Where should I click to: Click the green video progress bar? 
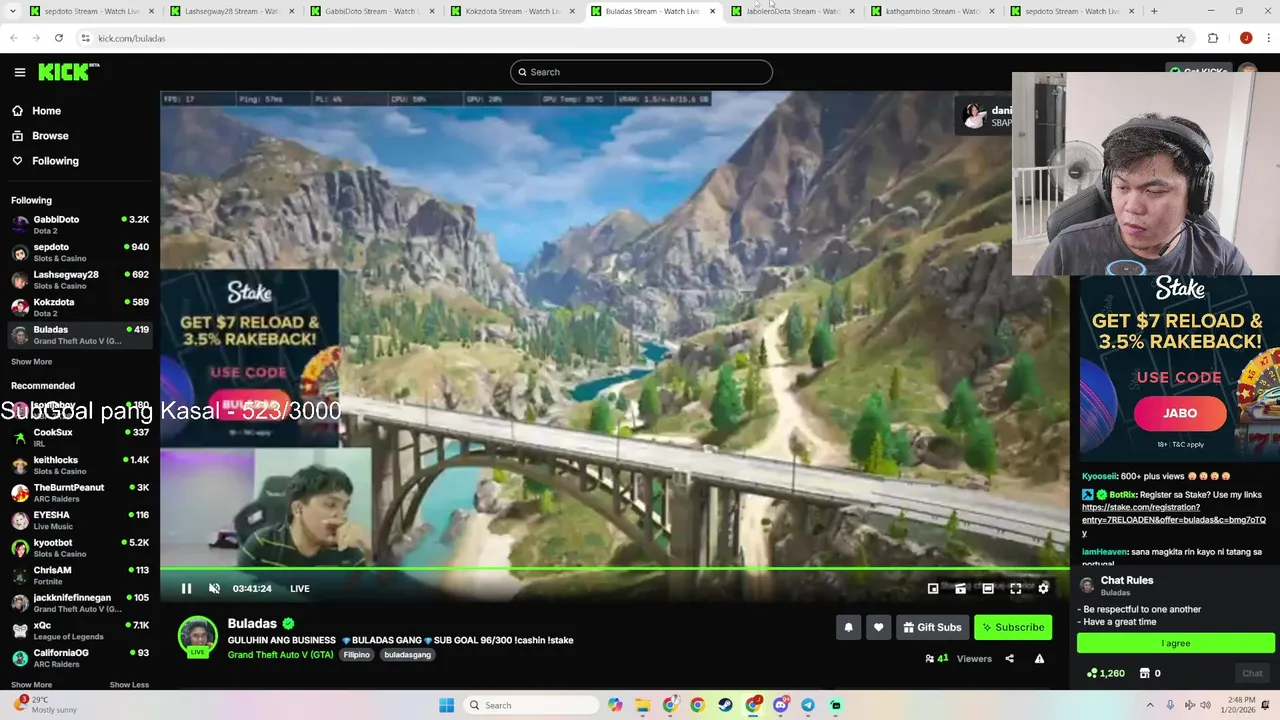(614, 569)
